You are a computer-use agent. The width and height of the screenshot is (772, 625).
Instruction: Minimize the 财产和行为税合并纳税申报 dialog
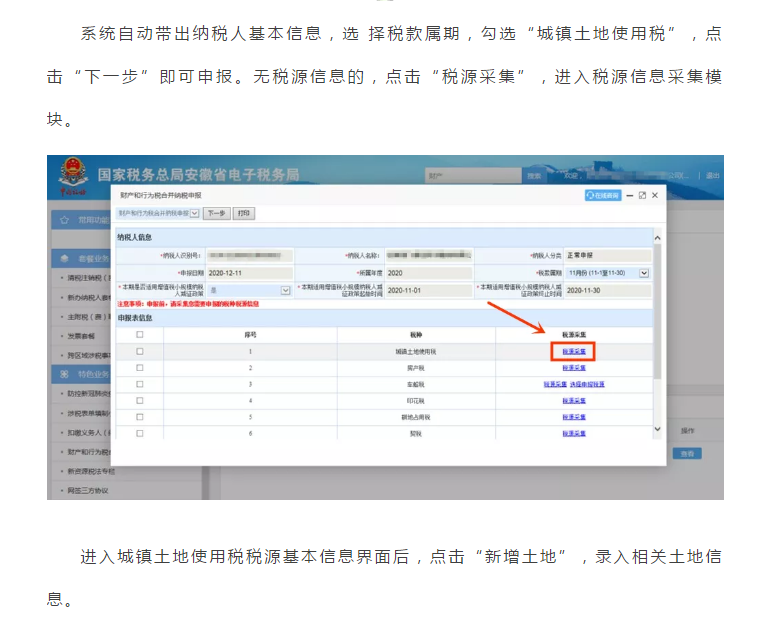tap(629, 196)
